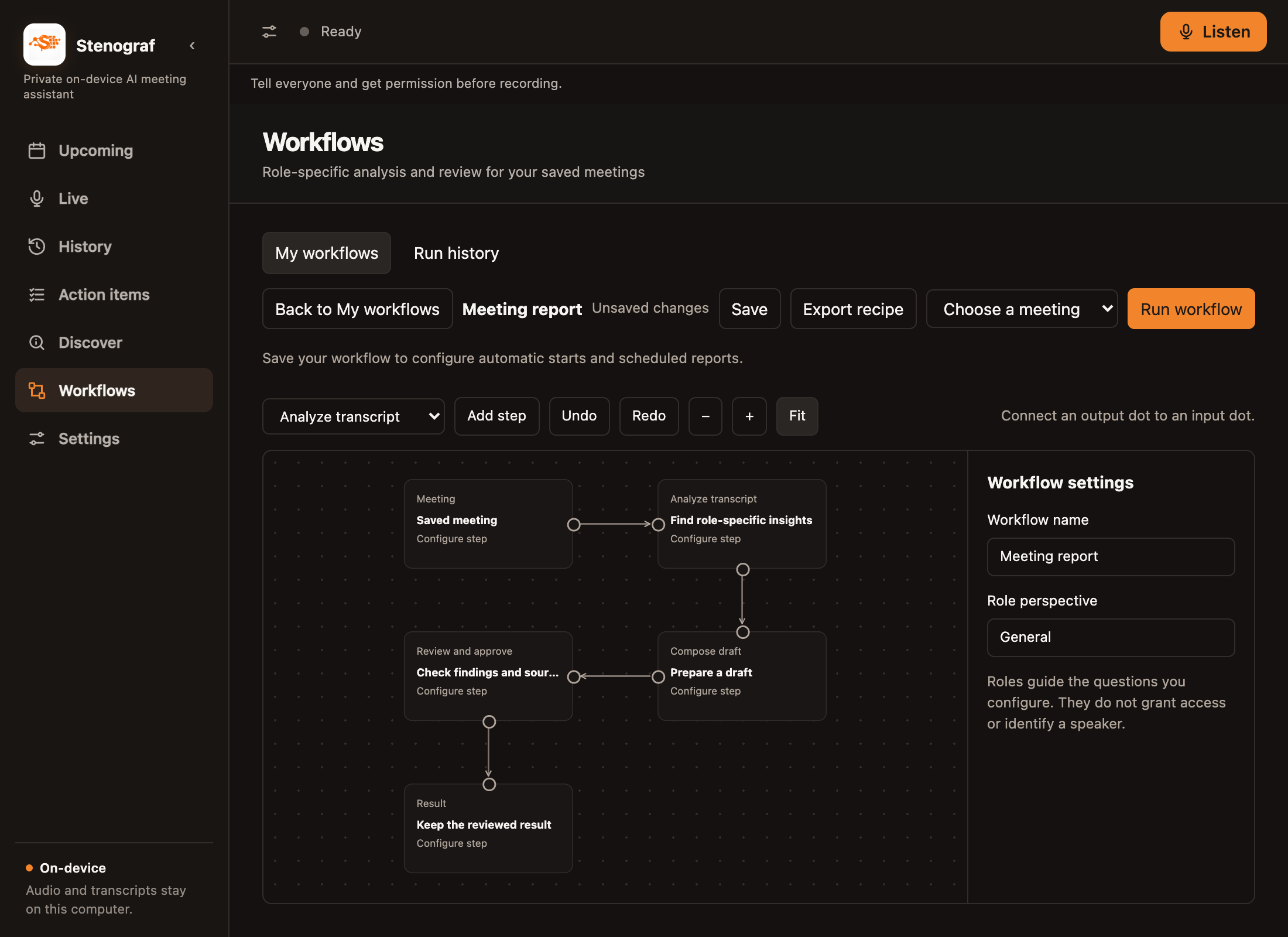Save the Meeting report workflow
The height and width of the screenshot is (937, 1288).
tap(749, 309)
